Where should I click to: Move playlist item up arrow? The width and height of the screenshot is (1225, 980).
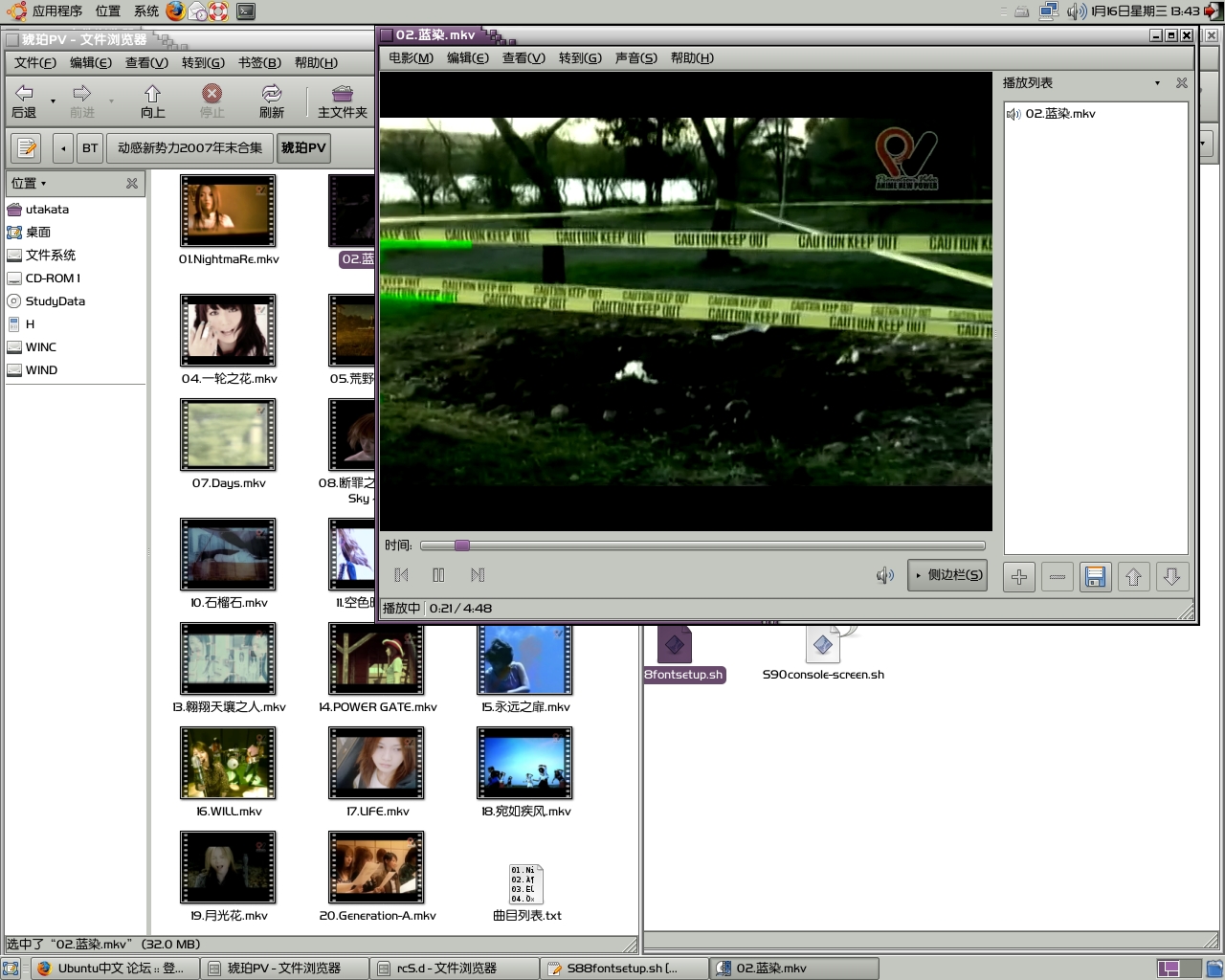[x=1133, y=576]
